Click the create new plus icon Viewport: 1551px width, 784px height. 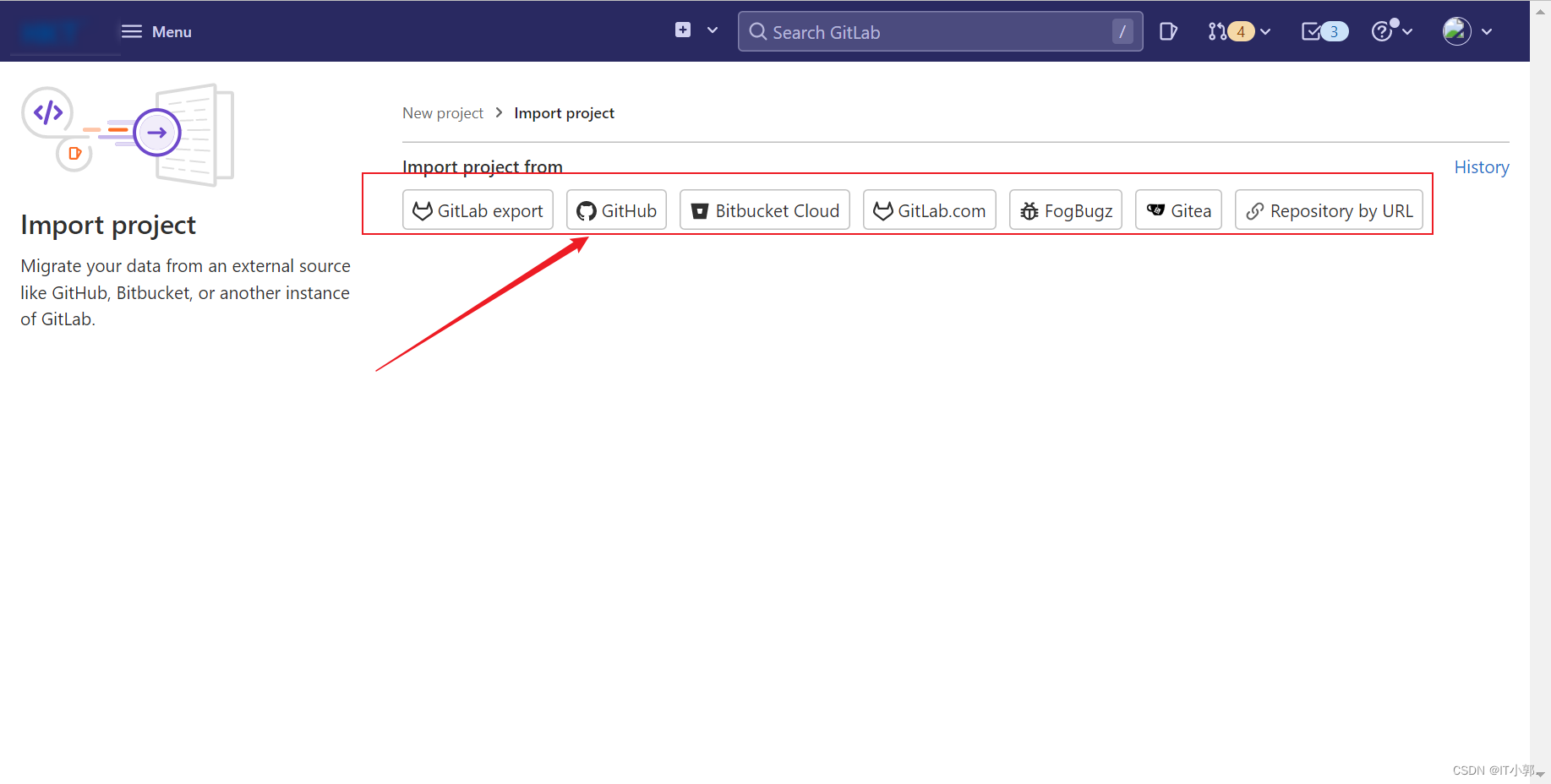(683, 30)
